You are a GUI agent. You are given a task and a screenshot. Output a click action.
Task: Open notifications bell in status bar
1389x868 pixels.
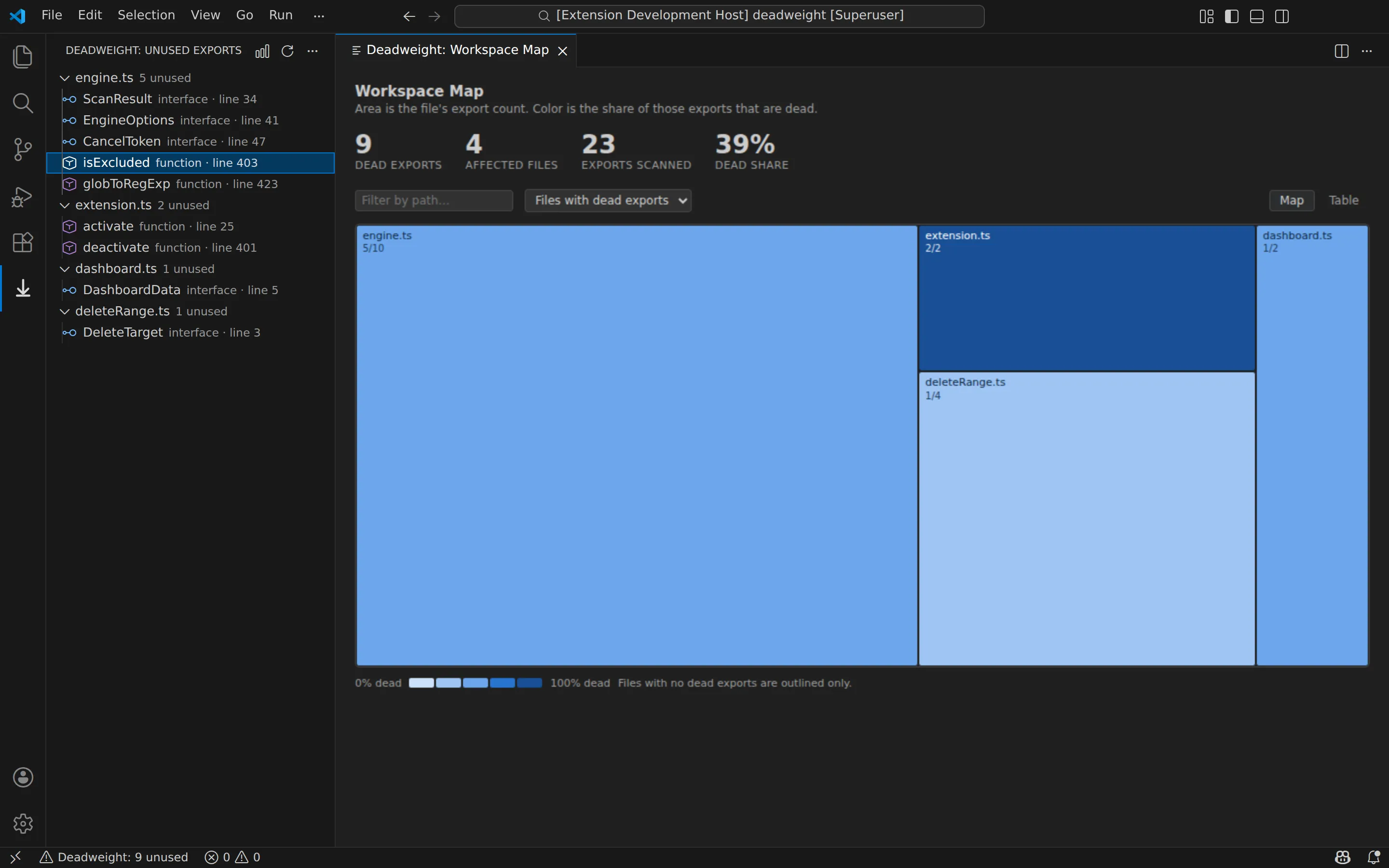tap(1374, 857)
